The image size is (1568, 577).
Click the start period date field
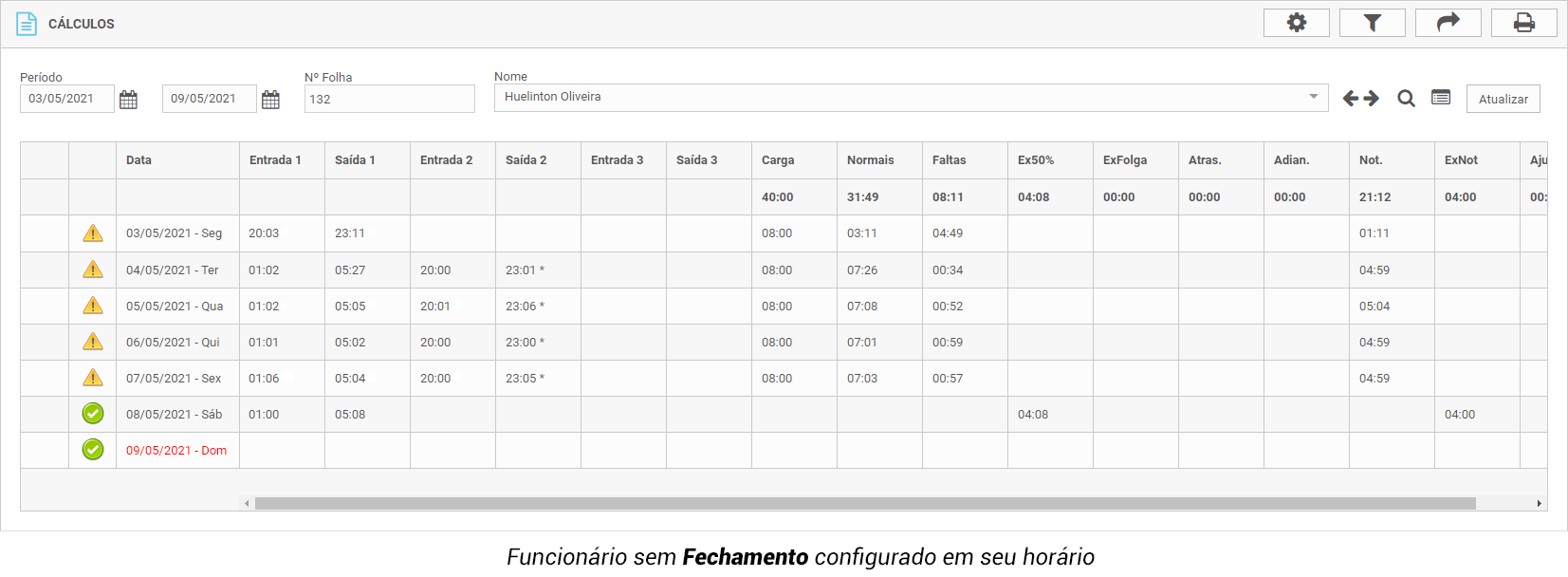point(66,99)
